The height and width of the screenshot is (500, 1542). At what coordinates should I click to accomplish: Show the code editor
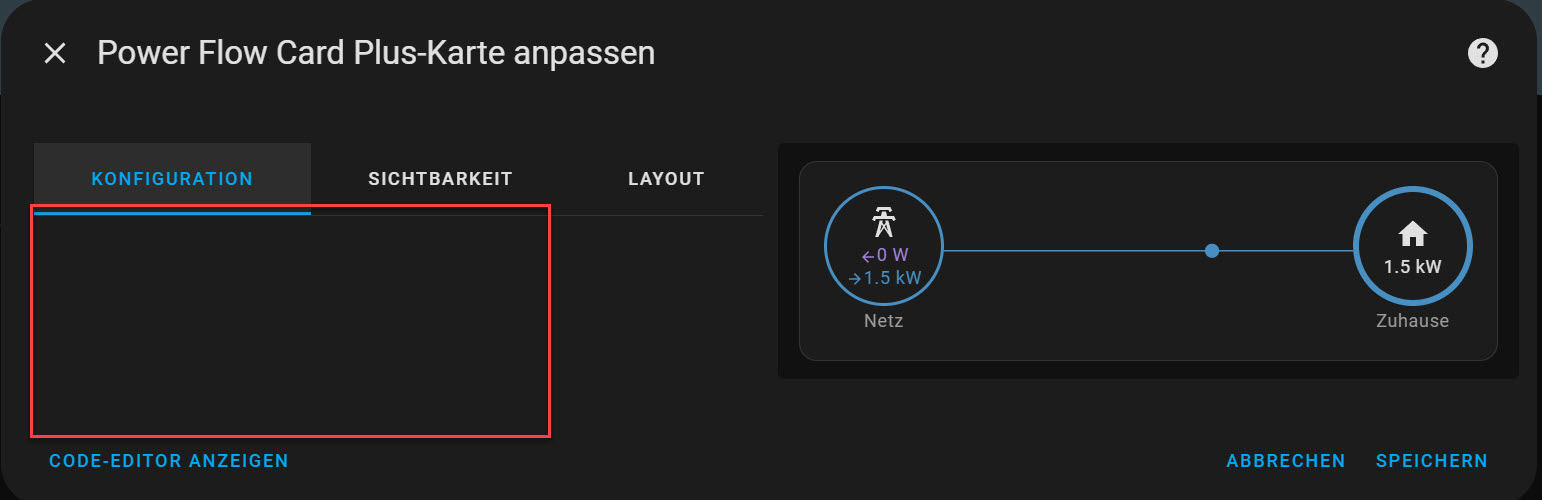click(x=168, y=461)
